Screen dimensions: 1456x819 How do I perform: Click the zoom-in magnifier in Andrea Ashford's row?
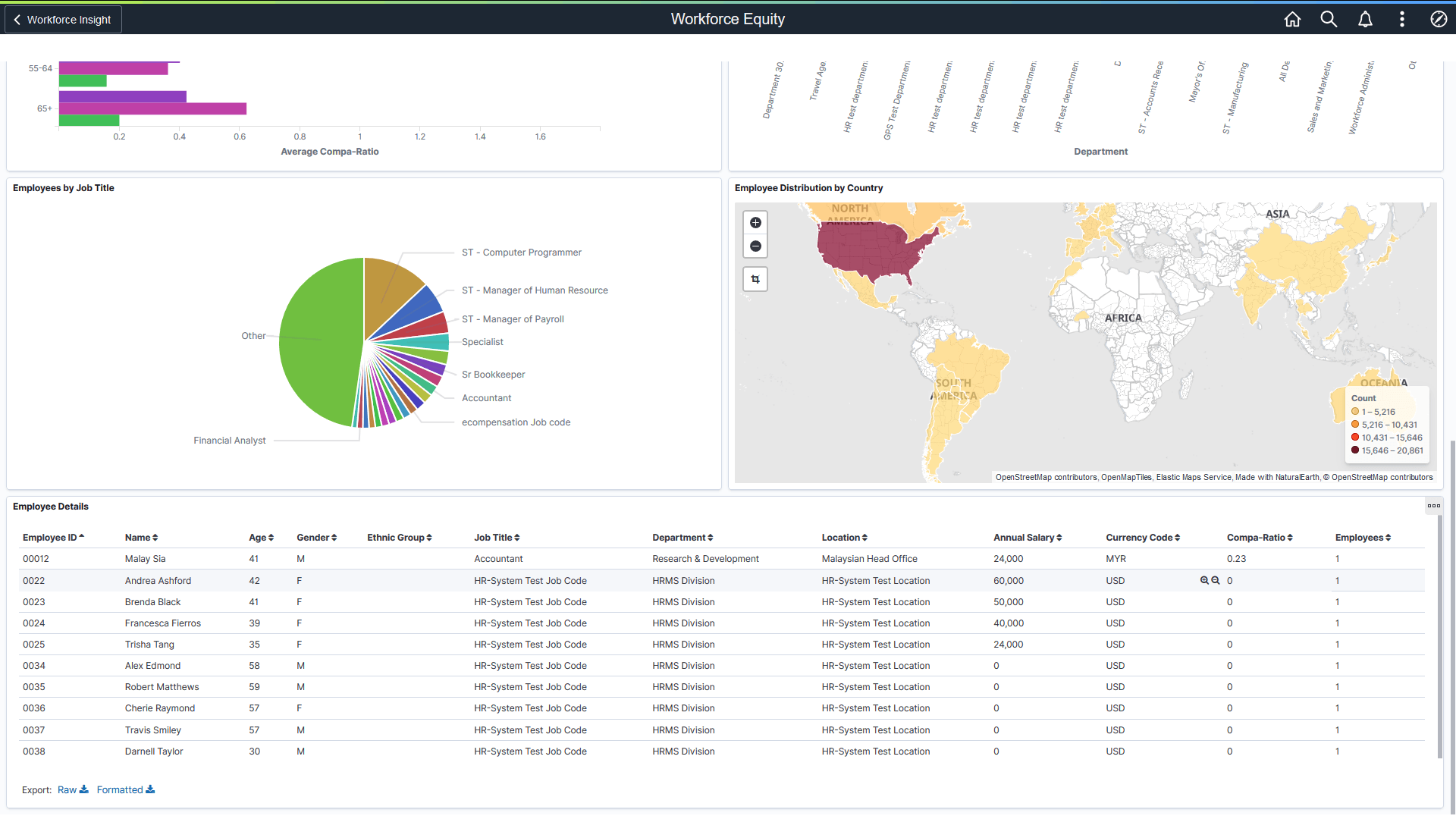[x=1205, y=580]
